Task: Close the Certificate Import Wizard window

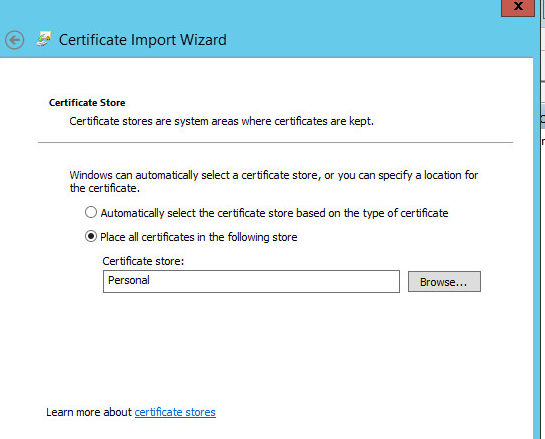Action: point(518,7)
